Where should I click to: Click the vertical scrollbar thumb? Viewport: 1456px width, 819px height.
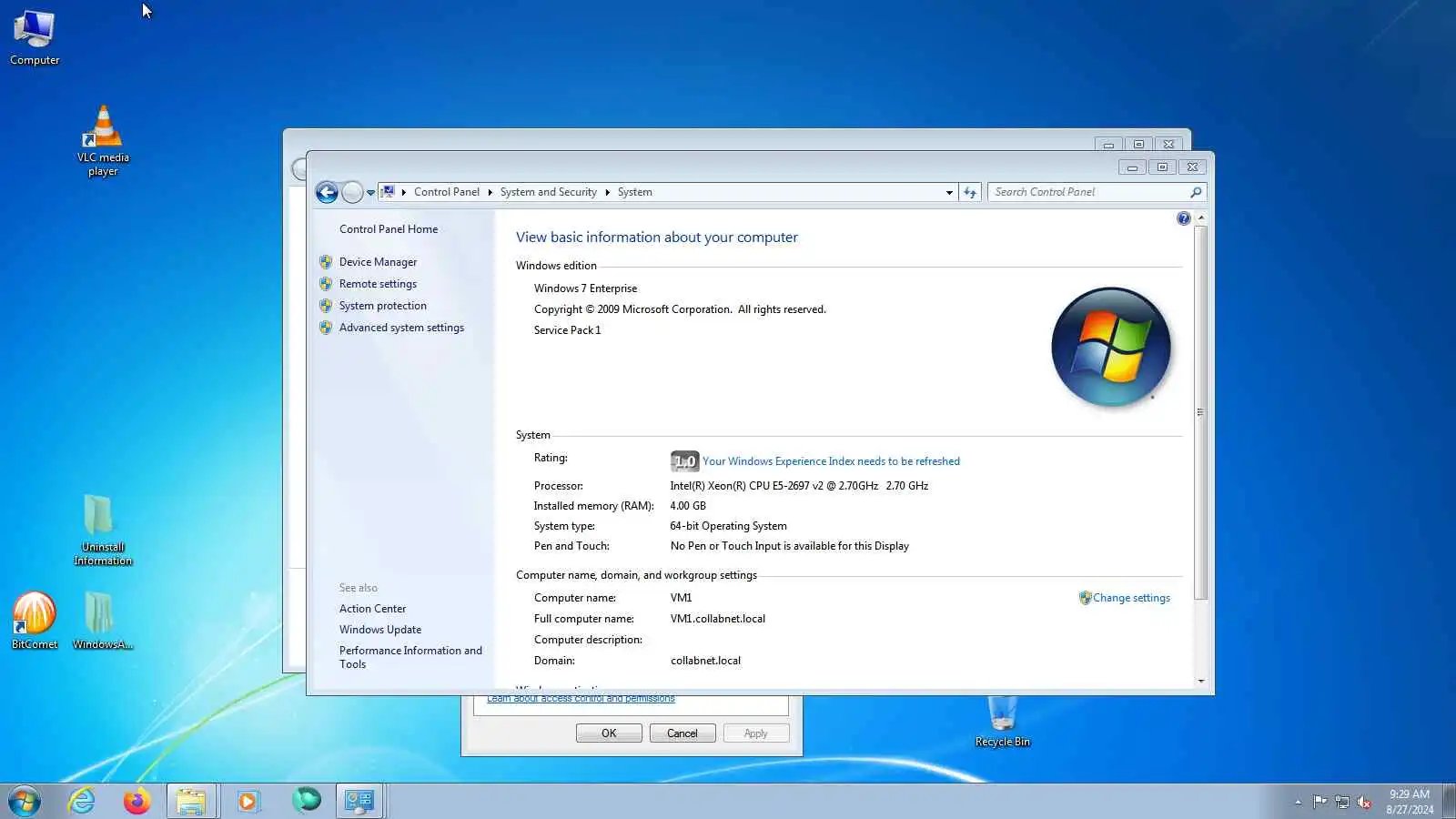[1201, 412]
